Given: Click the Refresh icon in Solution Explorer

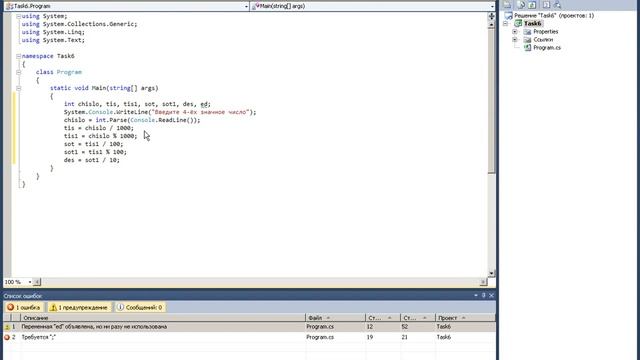Looking at the screenshot, I should [x=532, y=5].
